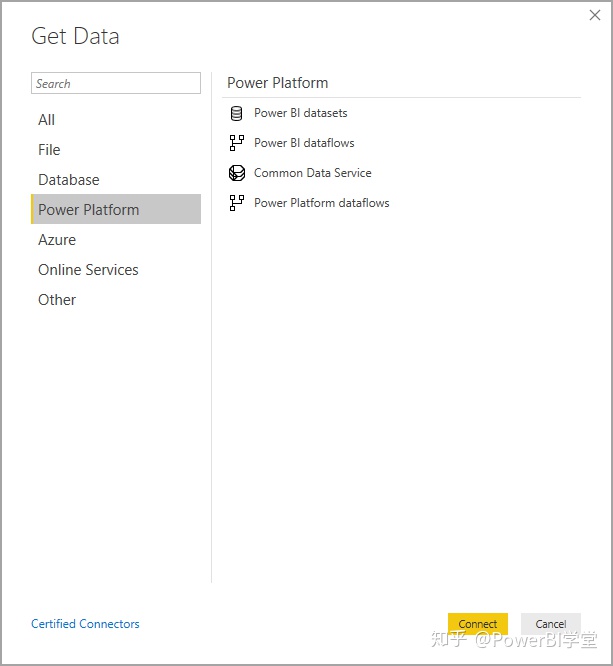This screenshot has height=666, width=613.
Task: Close the Get Data dialog
Action: coord(595,15)
